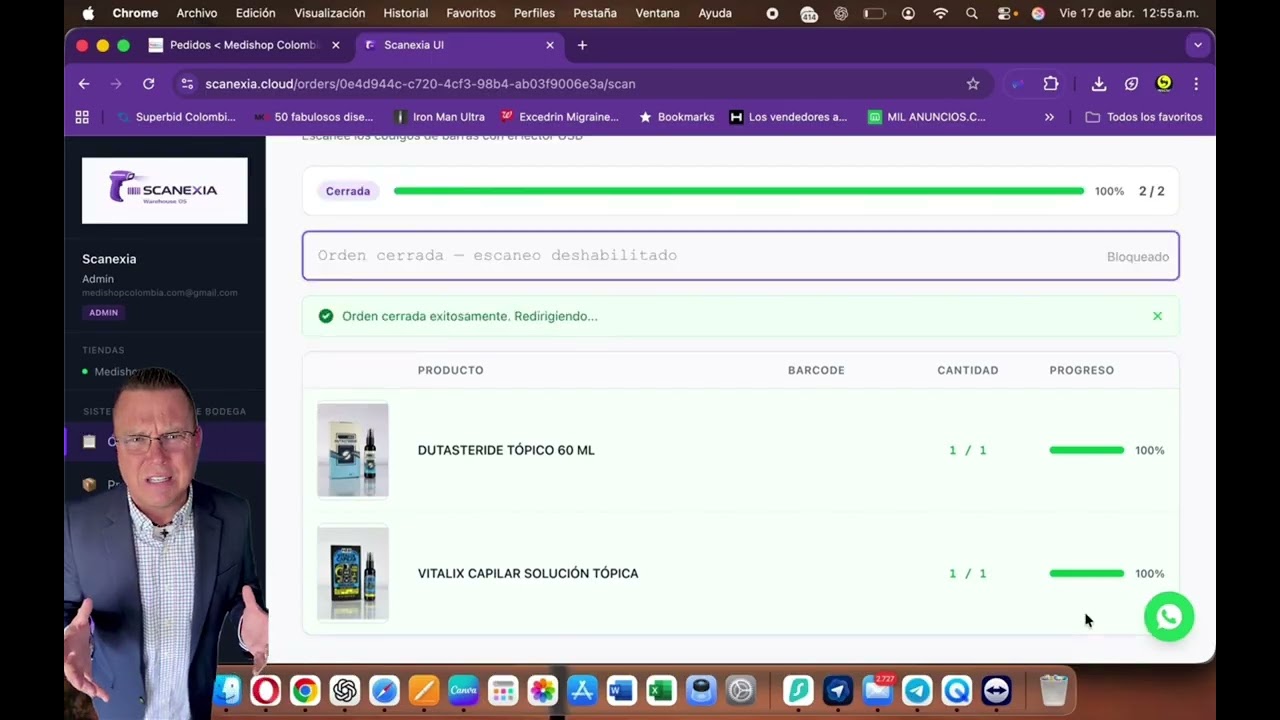Bookmark this page with the star icon
The image size is (1280, 720).
[973, 84]
